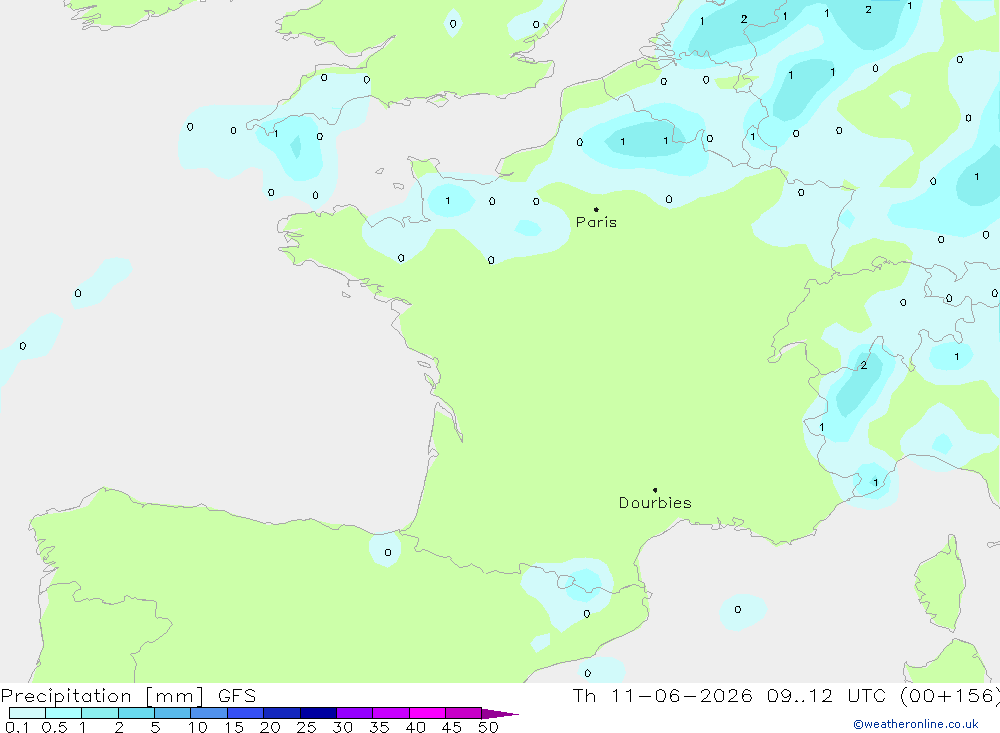The image size is (1000, 733).
Task: Click the "(00+156)" forecast offset text
Action: tap(950, 696)
